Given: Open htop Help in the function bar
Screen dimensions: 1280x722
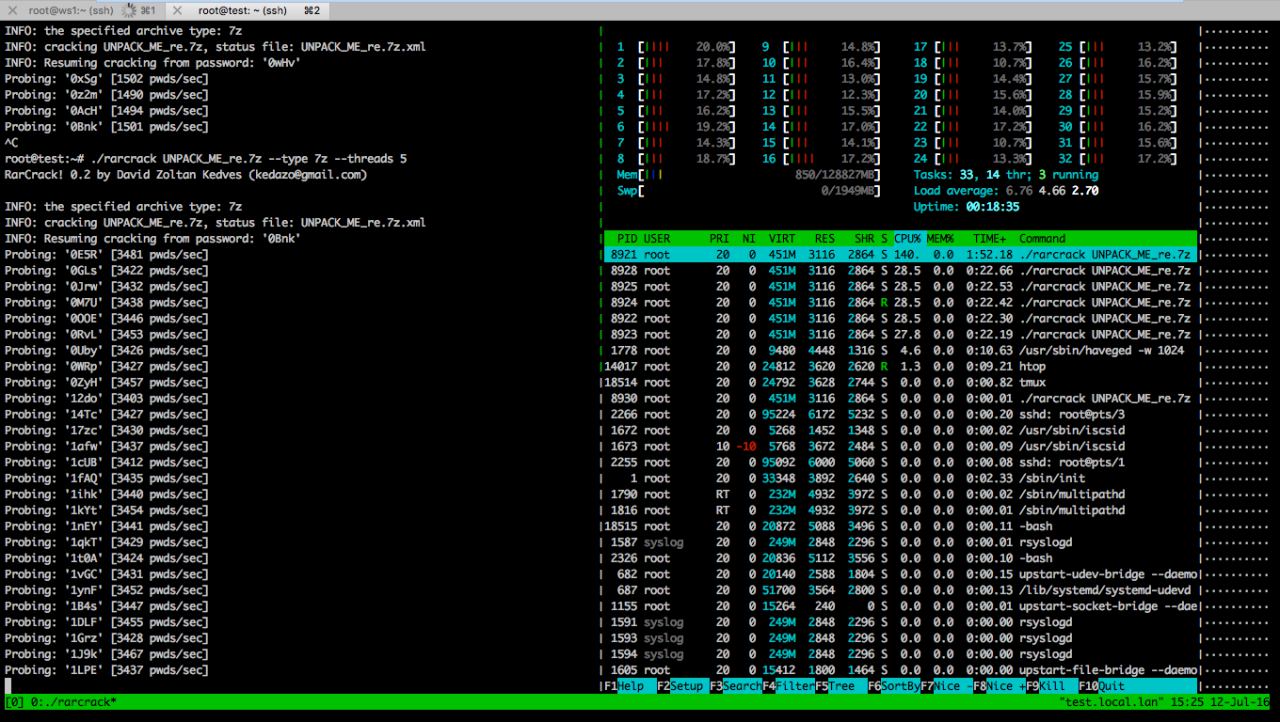Looking at the screenshot, I should [x=630, y=687].
